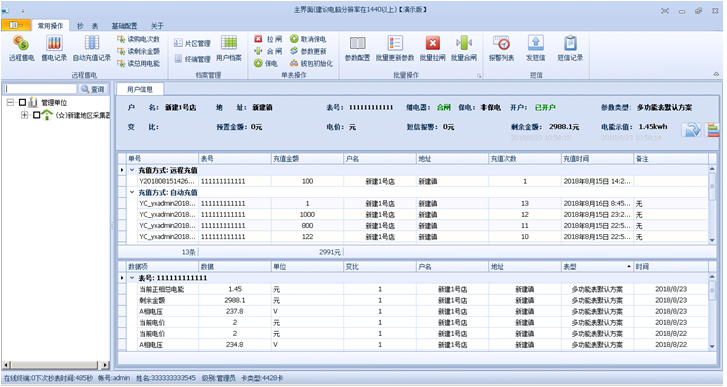Check the 新建地区采集器 tree checkbox
727x387 pixels.
tap(36, 115)
